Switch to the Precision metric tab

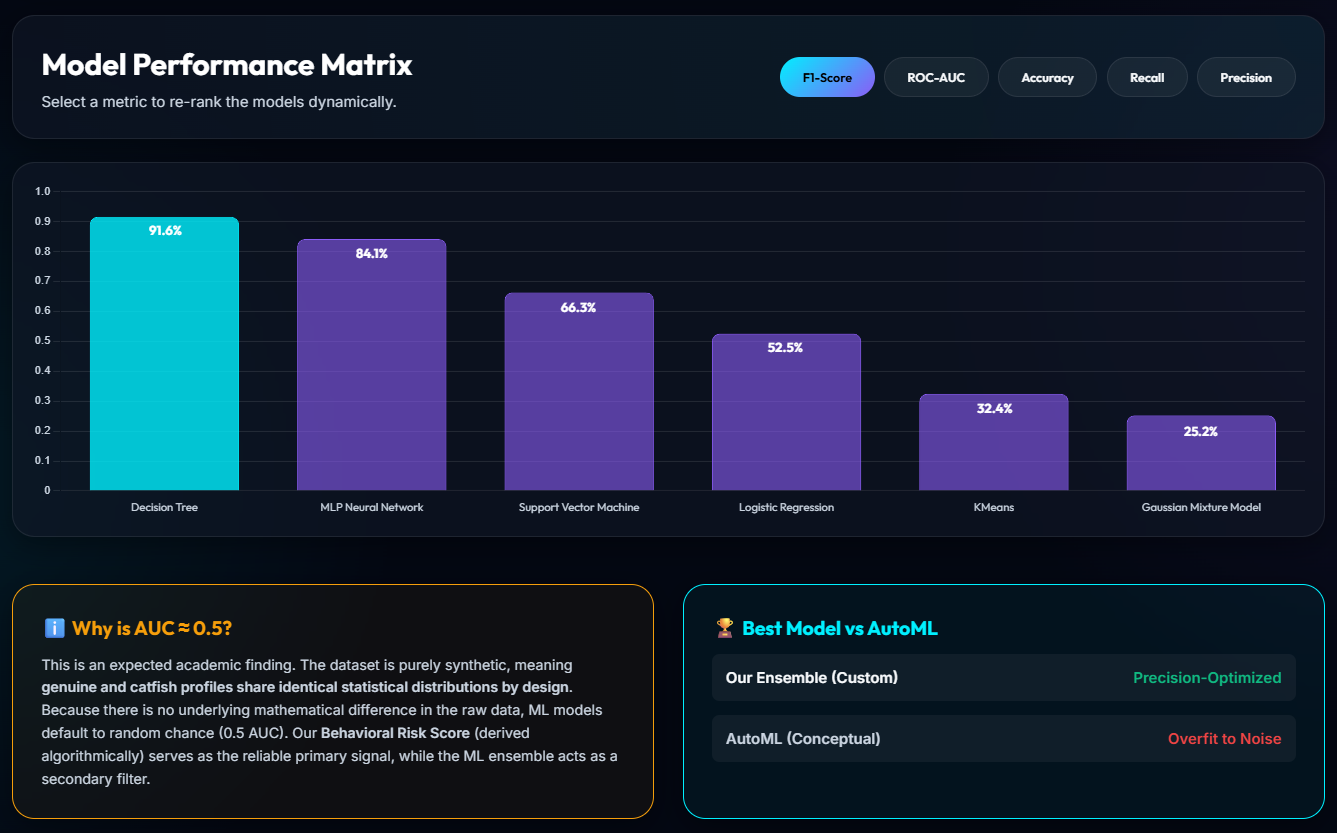[1246, 77]
